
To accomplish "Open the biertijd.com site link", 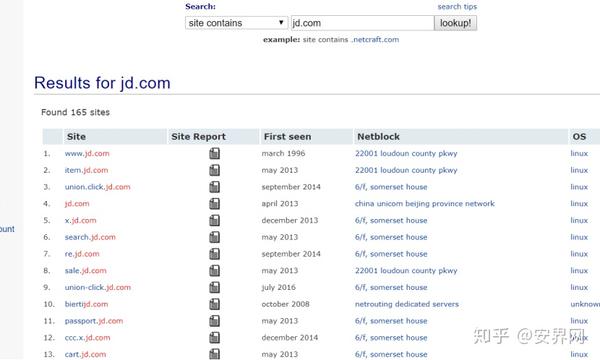I will click(x=86, y=304).
